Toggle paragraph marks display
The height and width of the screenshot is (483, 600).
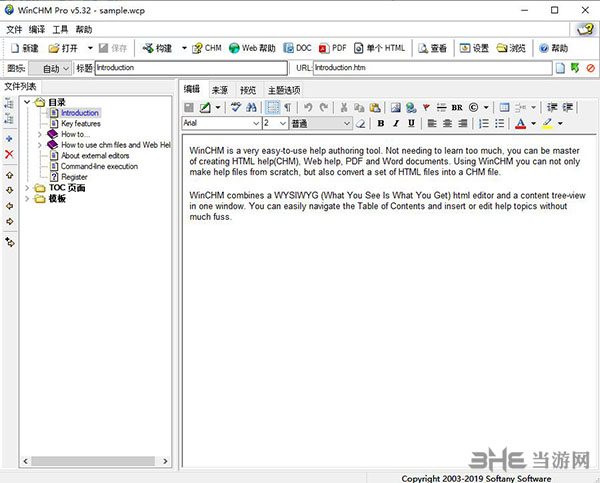click(x=287, y=108)
